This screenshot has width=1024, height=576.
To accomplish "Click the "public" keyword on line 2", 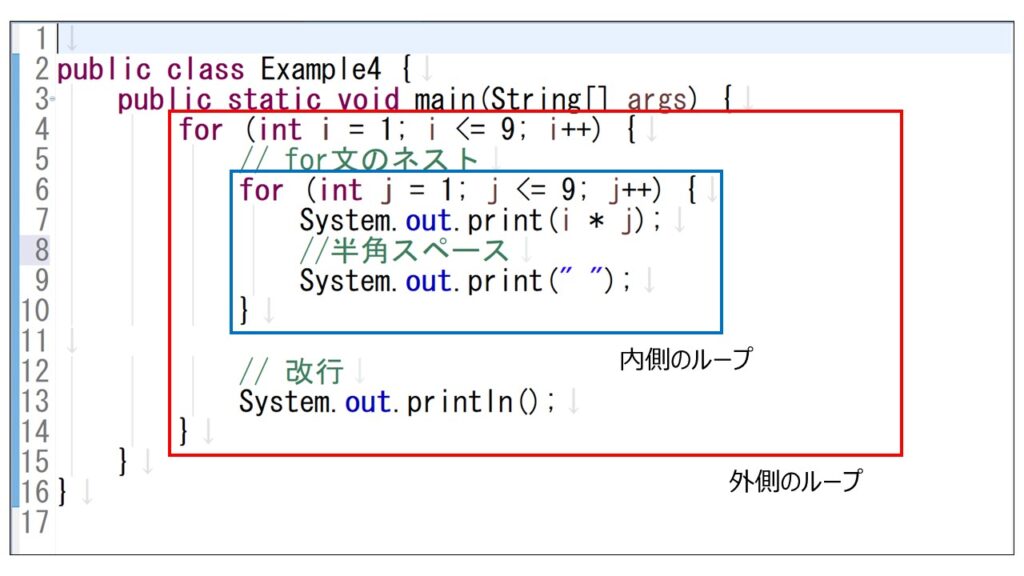I will coord(104,69).
